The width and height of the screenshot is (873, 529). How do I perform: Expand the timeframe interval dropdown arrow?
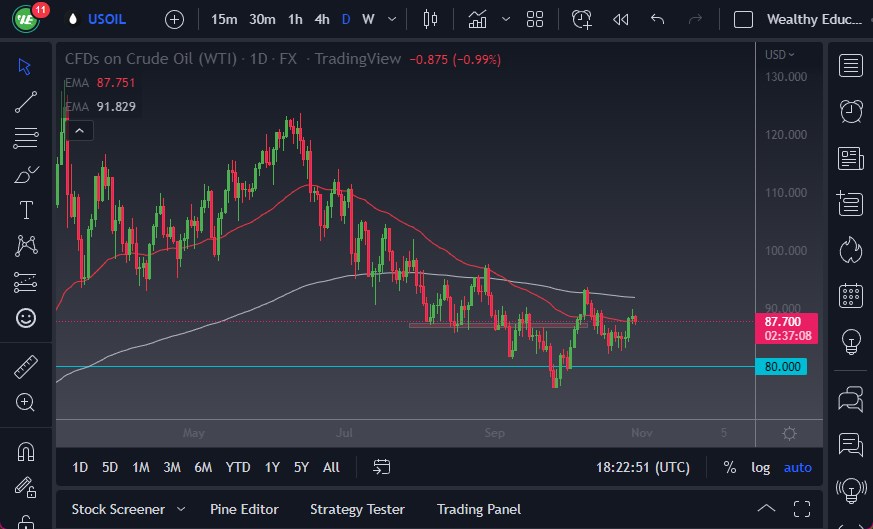tap(391, 19)
